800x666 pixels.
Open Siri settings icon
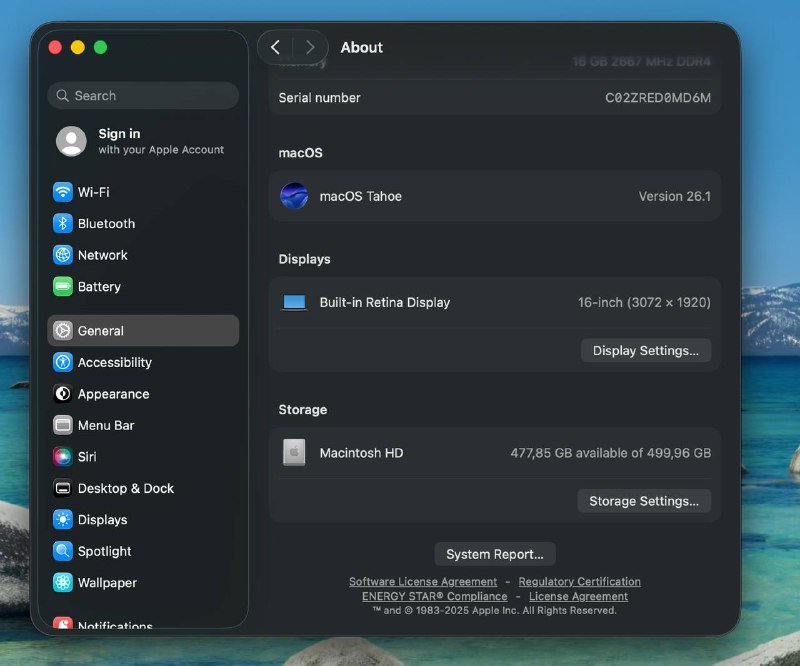tap(62, 456)
